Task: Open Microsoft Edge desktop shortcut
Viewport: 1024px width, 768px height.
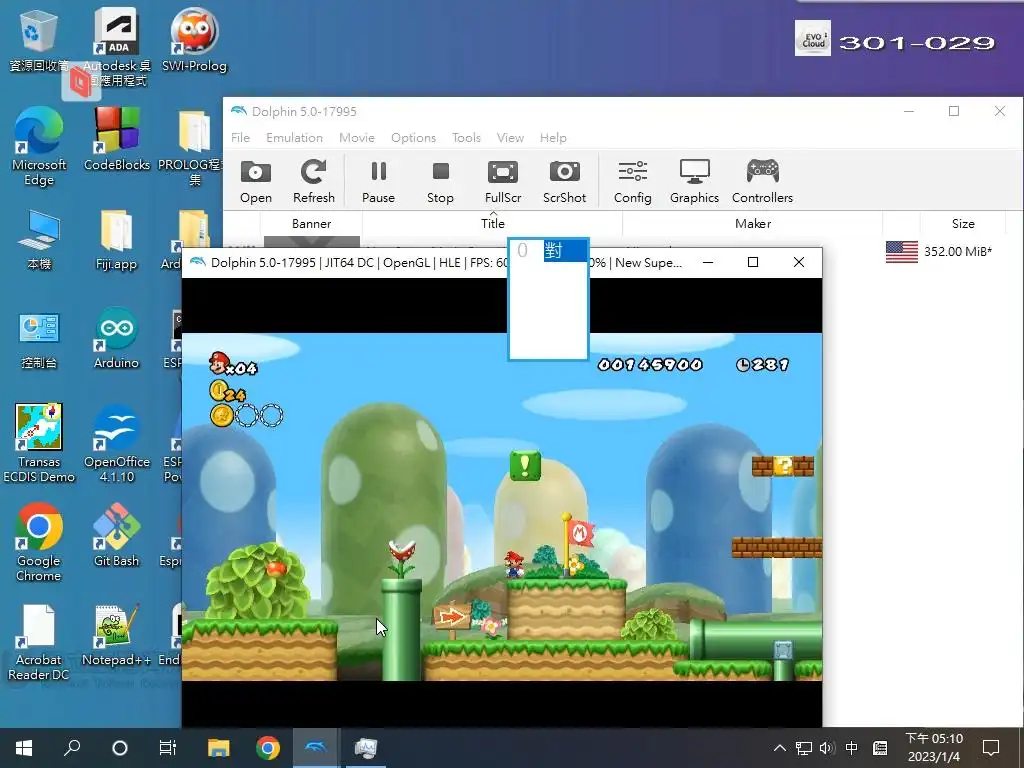Action: click(x=39, y=147)
